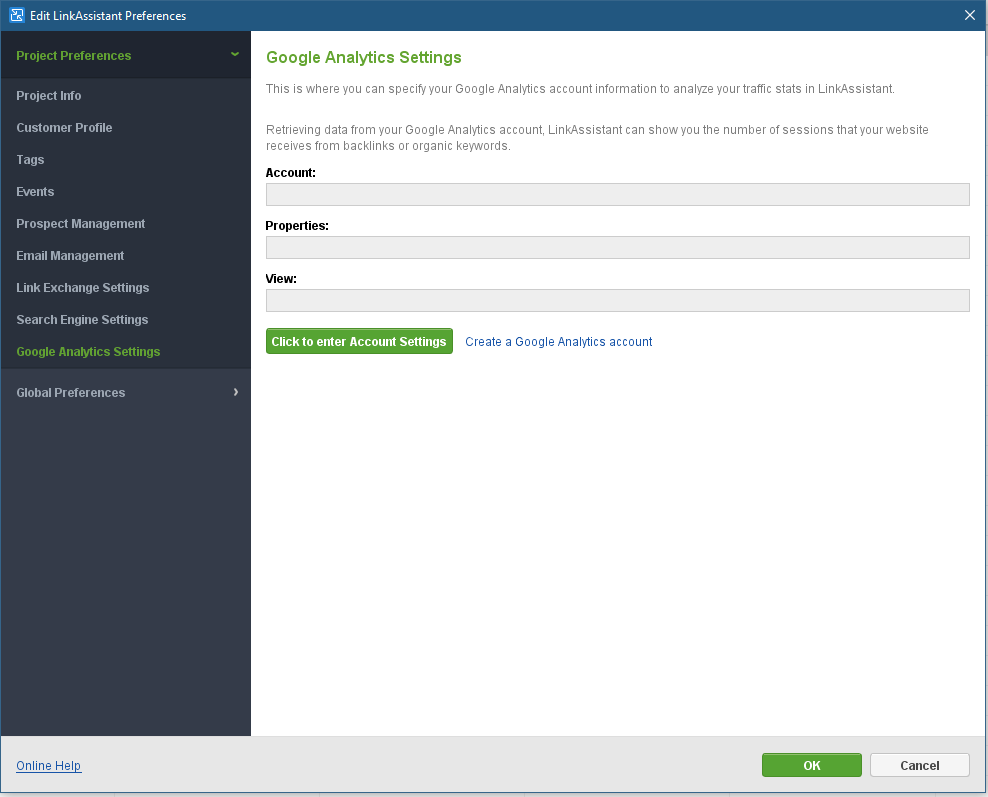Click the View input field

[x=618, y=301]
